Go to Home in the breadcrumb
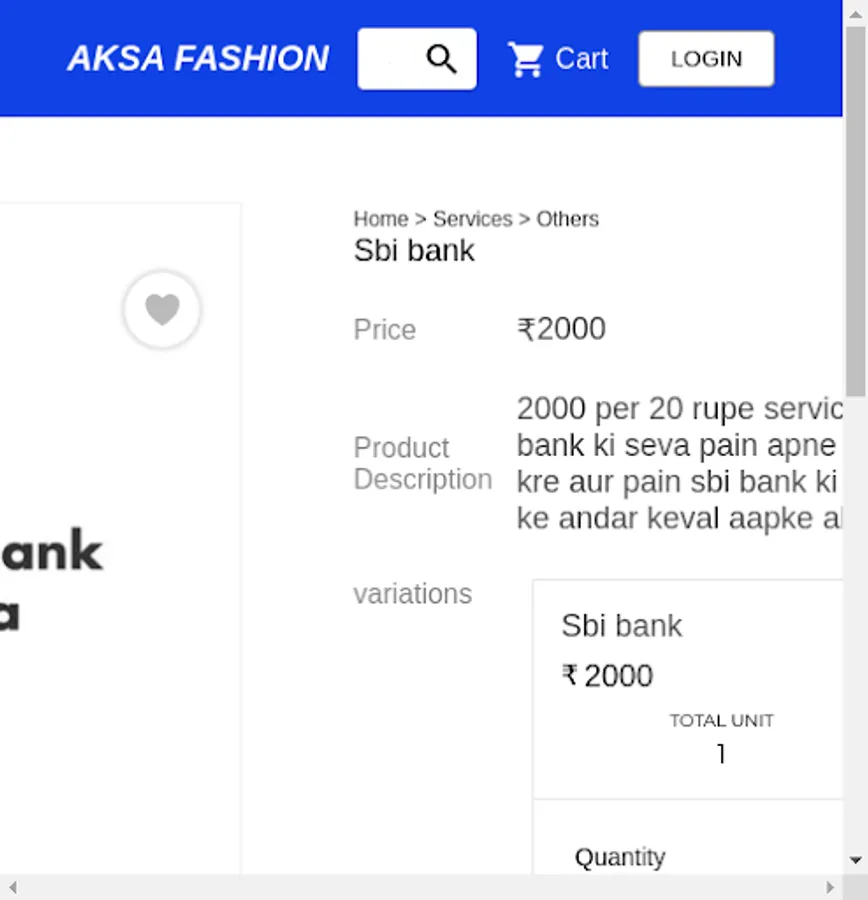This screenshot has height=900, width=868. tap(381, 219)
